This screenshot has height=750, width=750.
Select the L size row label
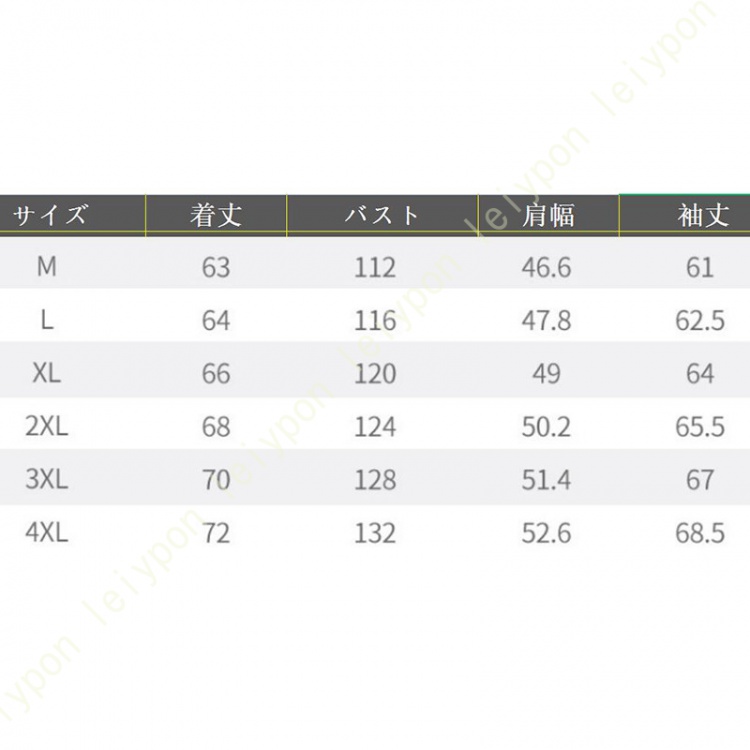click(x=47, y=320)
